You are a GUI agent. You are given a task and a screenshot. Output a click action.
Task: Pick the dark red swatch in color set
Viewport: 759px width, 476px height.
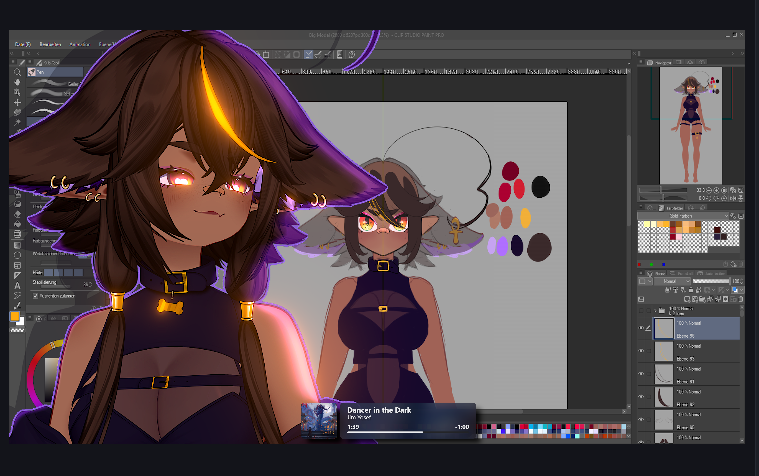(673, 236)
